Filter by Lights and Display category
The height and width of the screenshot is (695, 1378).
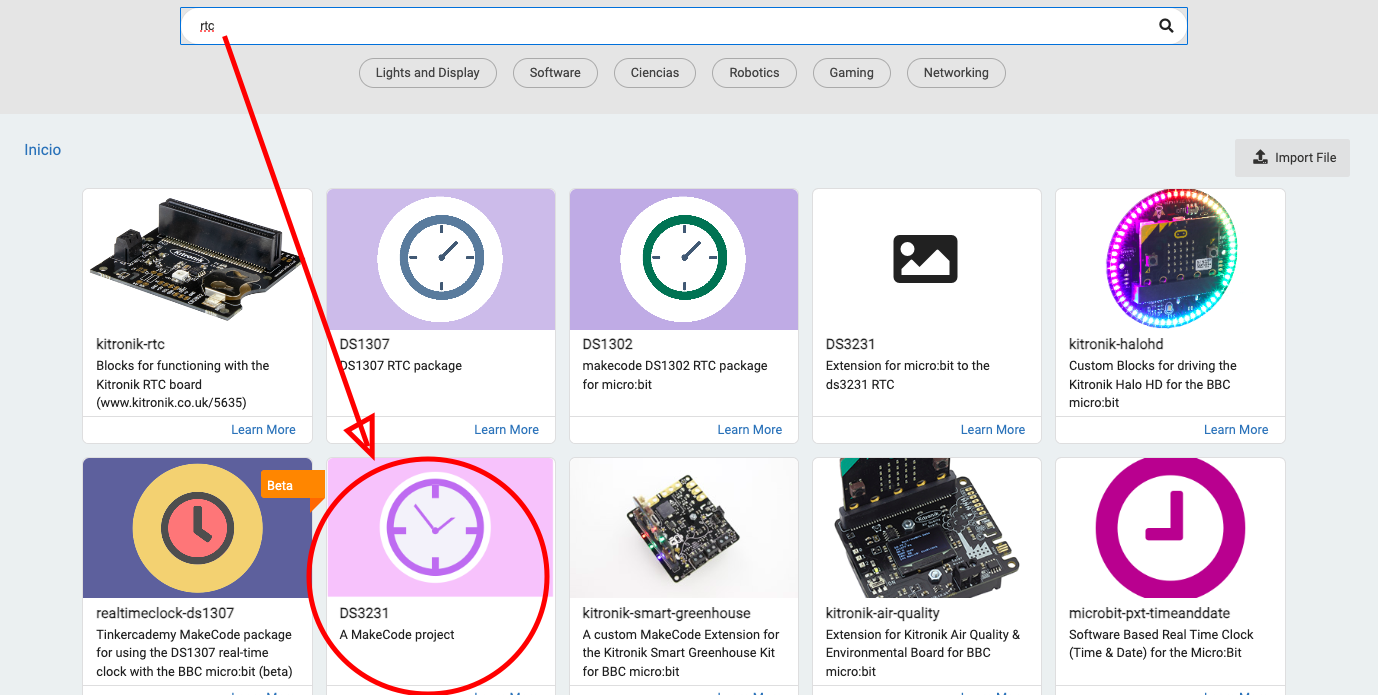427,73
